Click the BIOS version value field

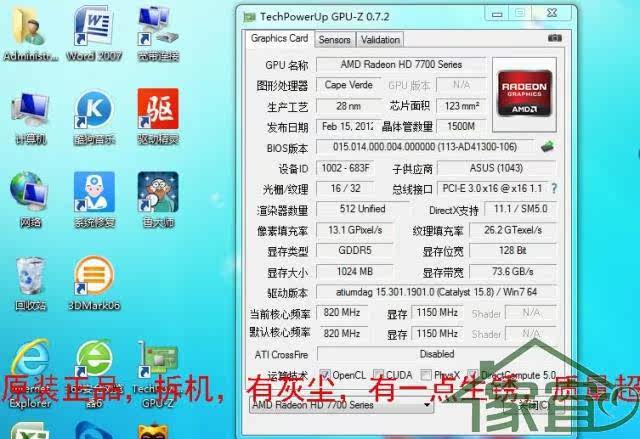click(425, 147)
